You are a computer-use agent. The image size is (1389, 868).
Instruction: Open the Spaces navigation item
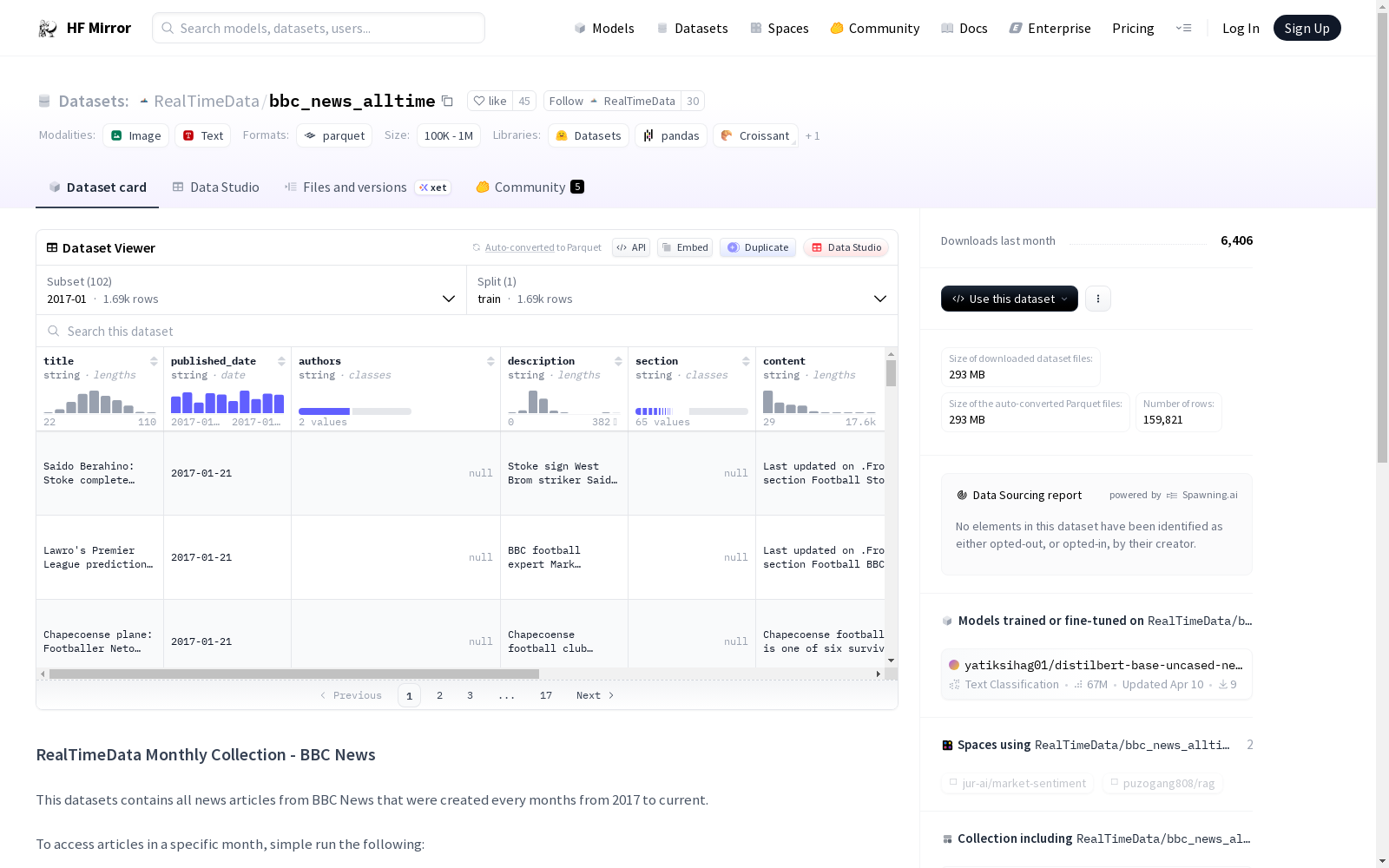[x=780, y=28]
